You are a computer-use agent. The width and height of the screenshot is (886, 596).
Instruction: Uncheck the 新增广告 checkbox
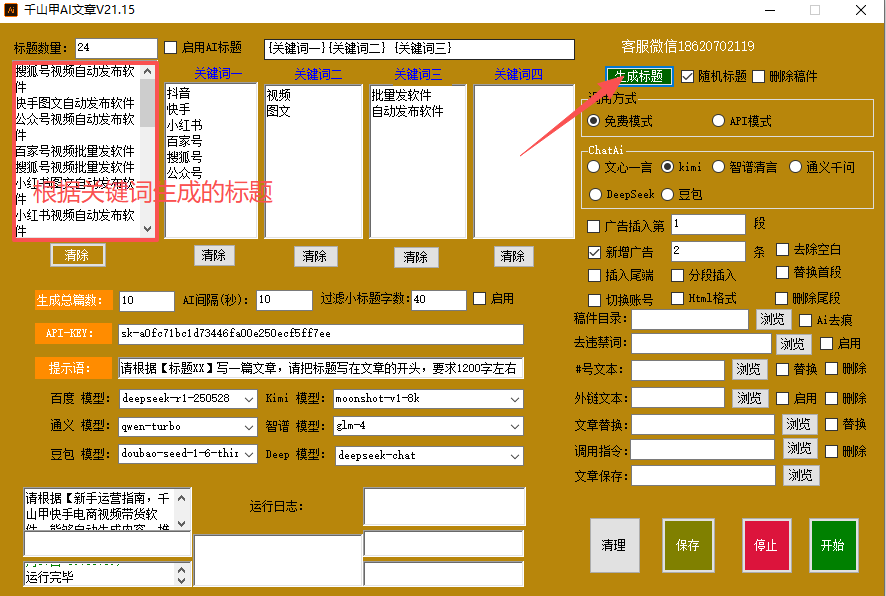pyautogui.click(x=595, y=252)
